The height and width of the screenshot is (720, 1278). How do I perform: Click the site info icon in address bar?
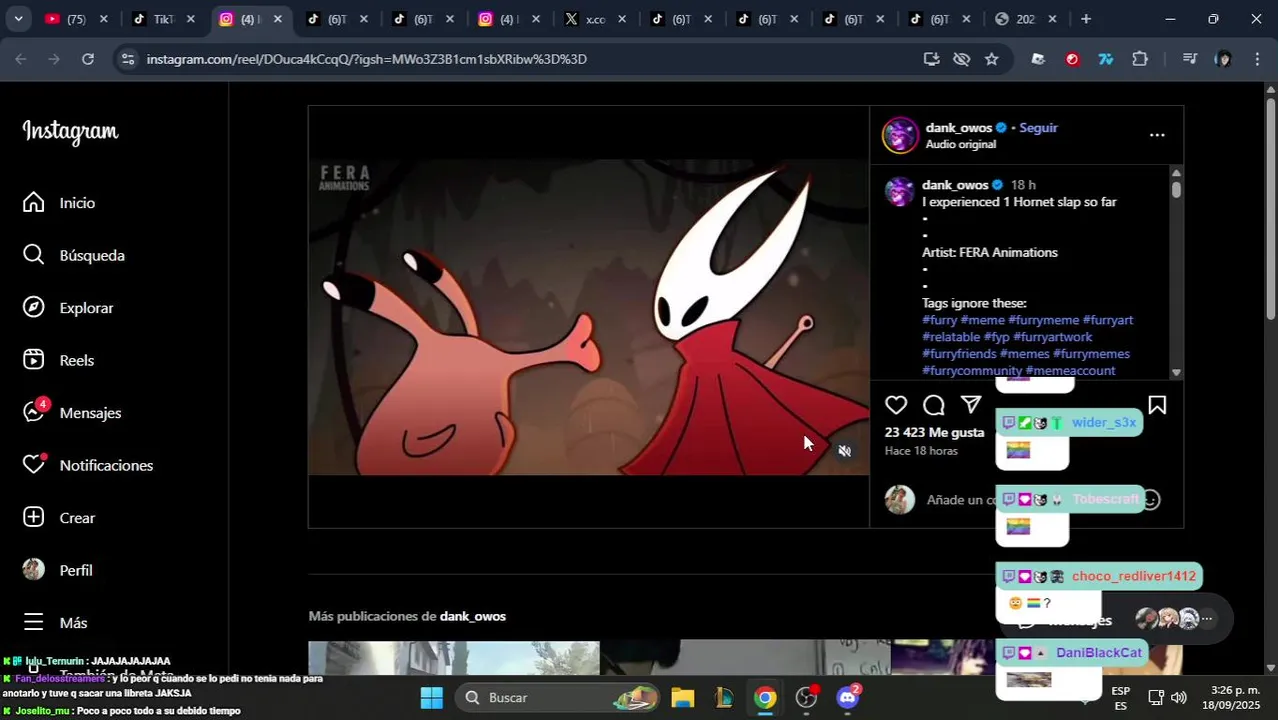click(127, 59)
